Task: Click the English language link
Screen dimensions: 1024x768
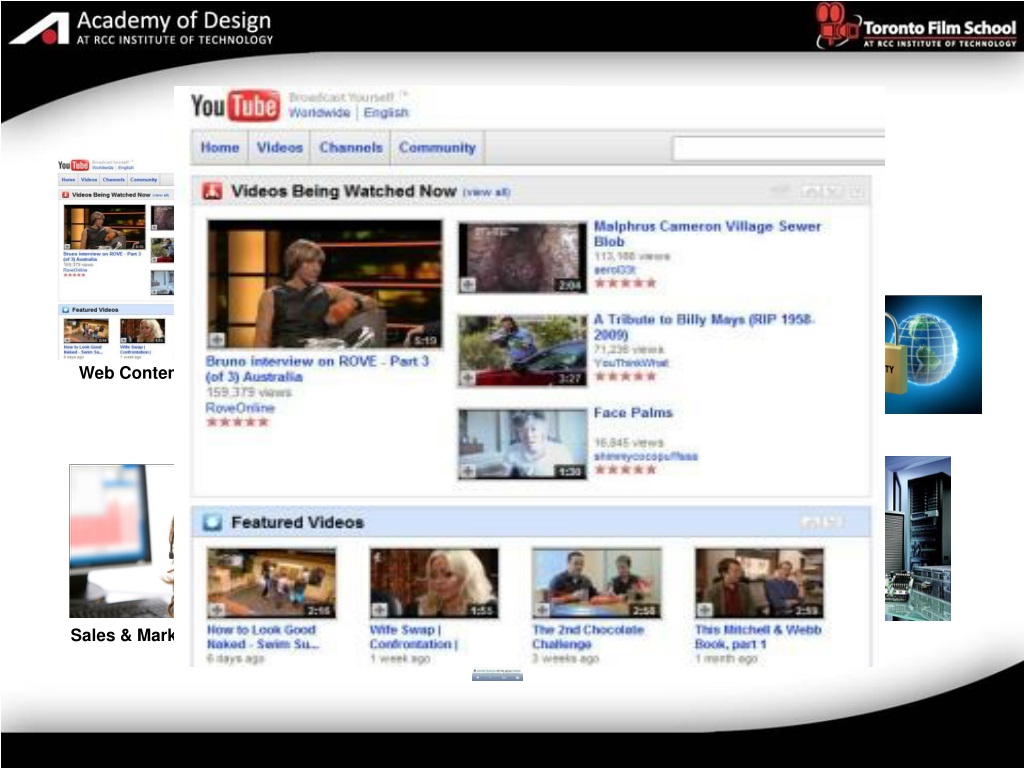Action: (x=385, y=113)
